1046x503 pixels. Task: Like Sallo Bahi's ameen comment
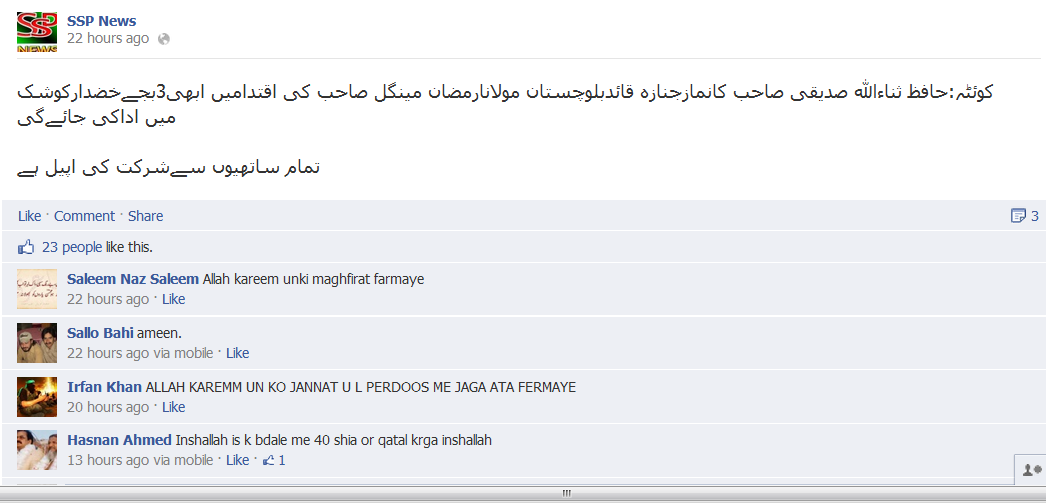coord(237,353)
